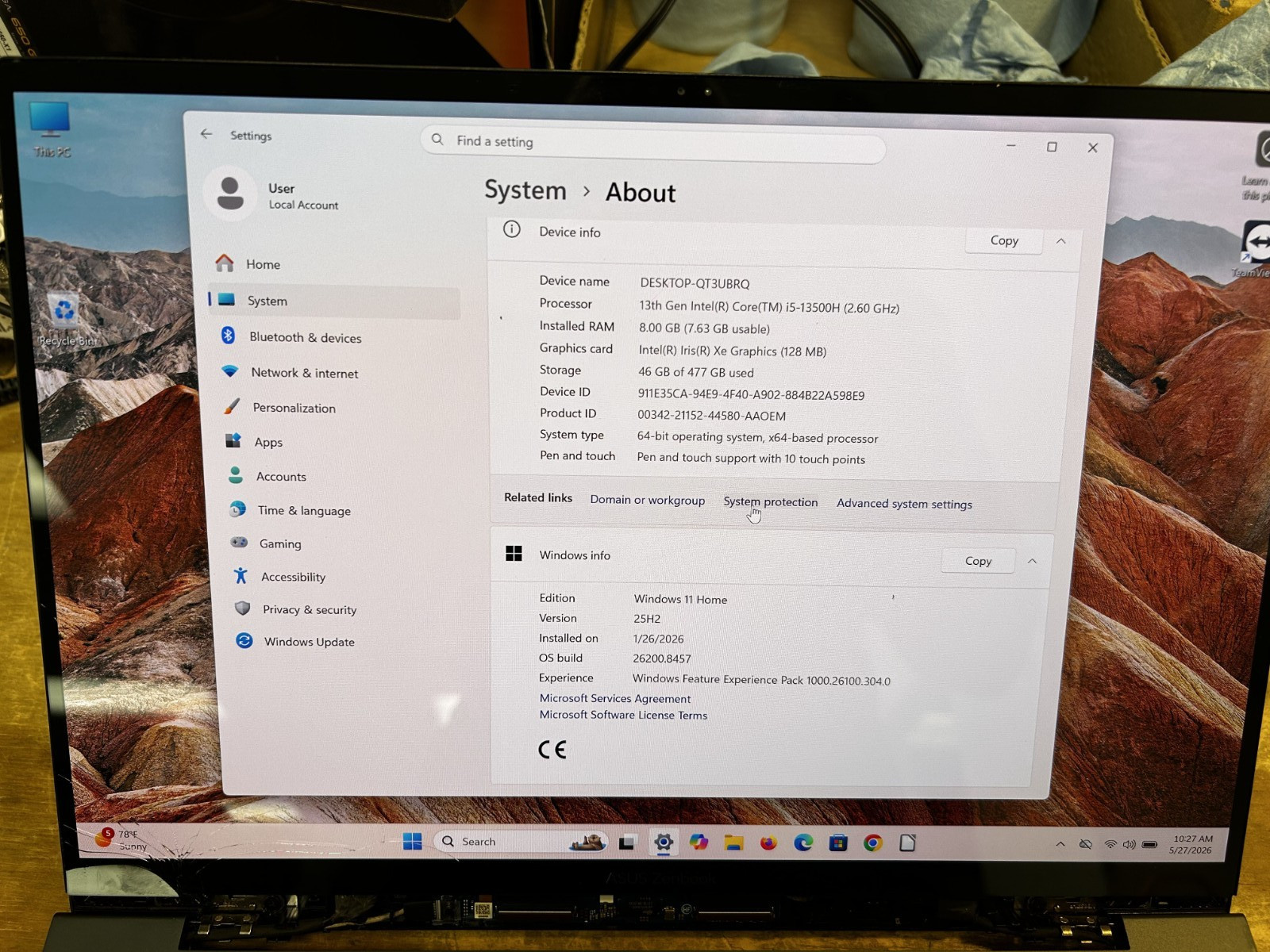Open File Explorer from taskbar
This screenshot has width=1270, height=952.
point(733,843)
